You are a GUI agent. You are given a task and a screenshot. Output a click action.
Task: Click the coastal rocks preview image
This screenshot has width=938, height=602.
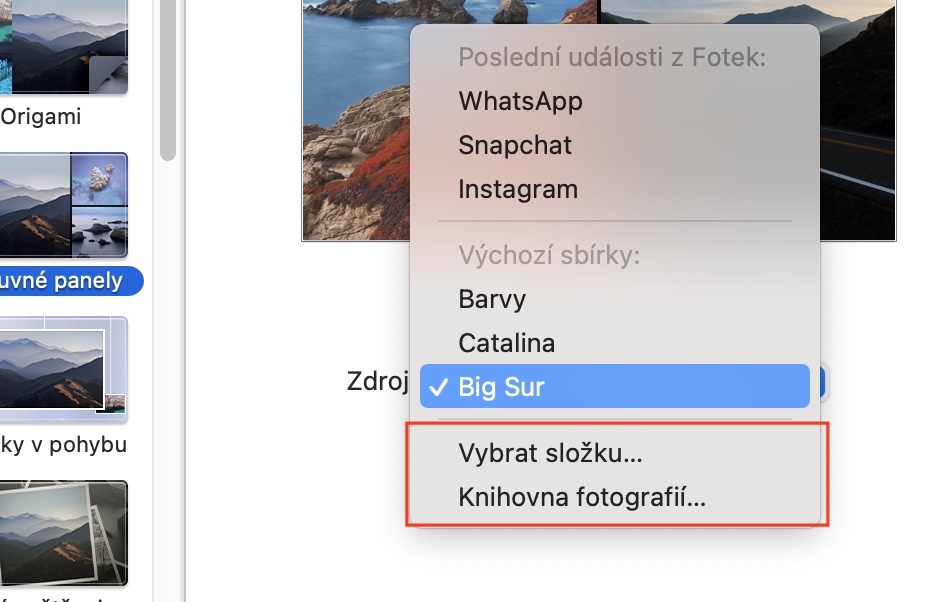pos(357,120)
